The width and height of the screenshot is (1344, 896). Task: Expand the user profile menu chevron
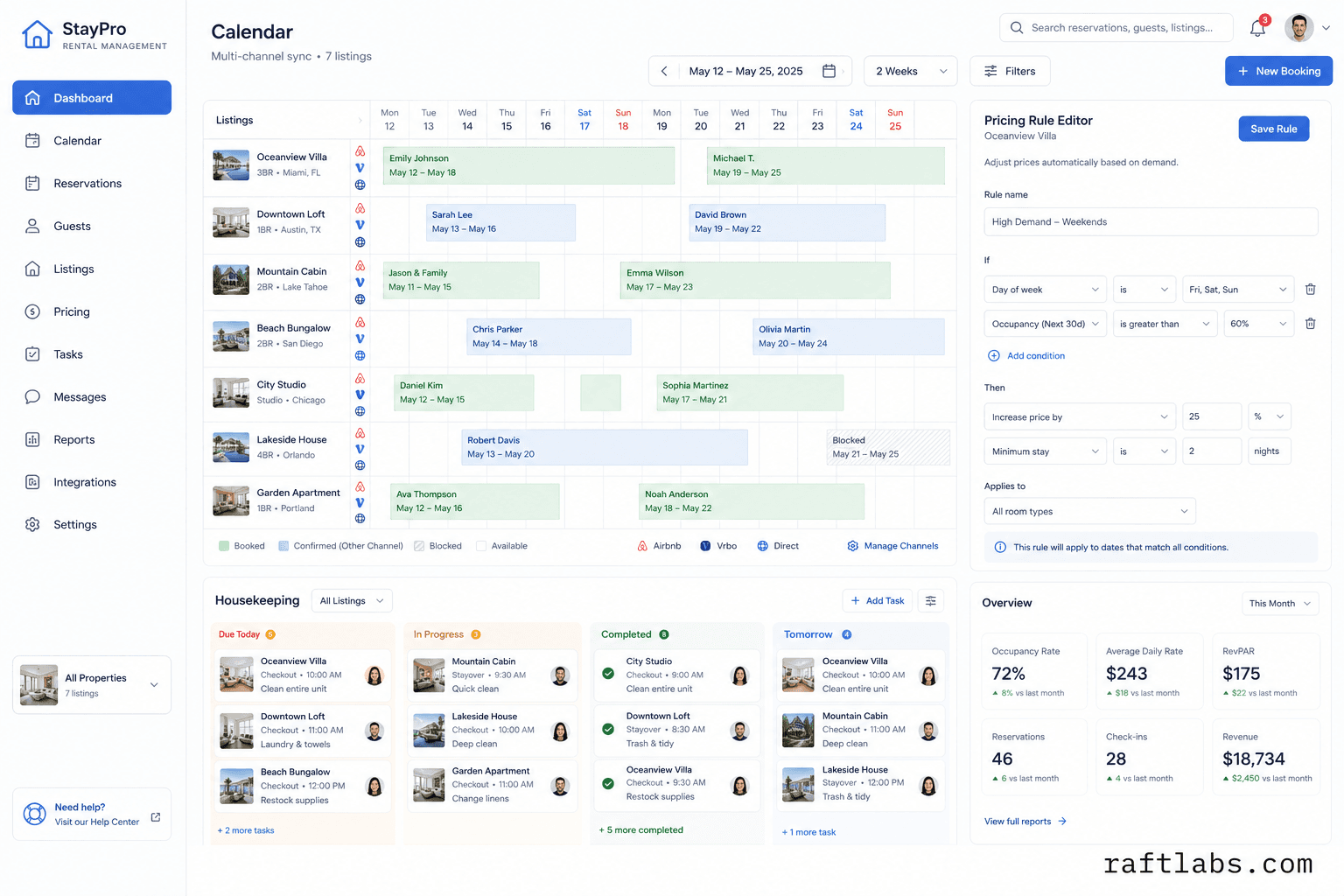click(1326, 28)
